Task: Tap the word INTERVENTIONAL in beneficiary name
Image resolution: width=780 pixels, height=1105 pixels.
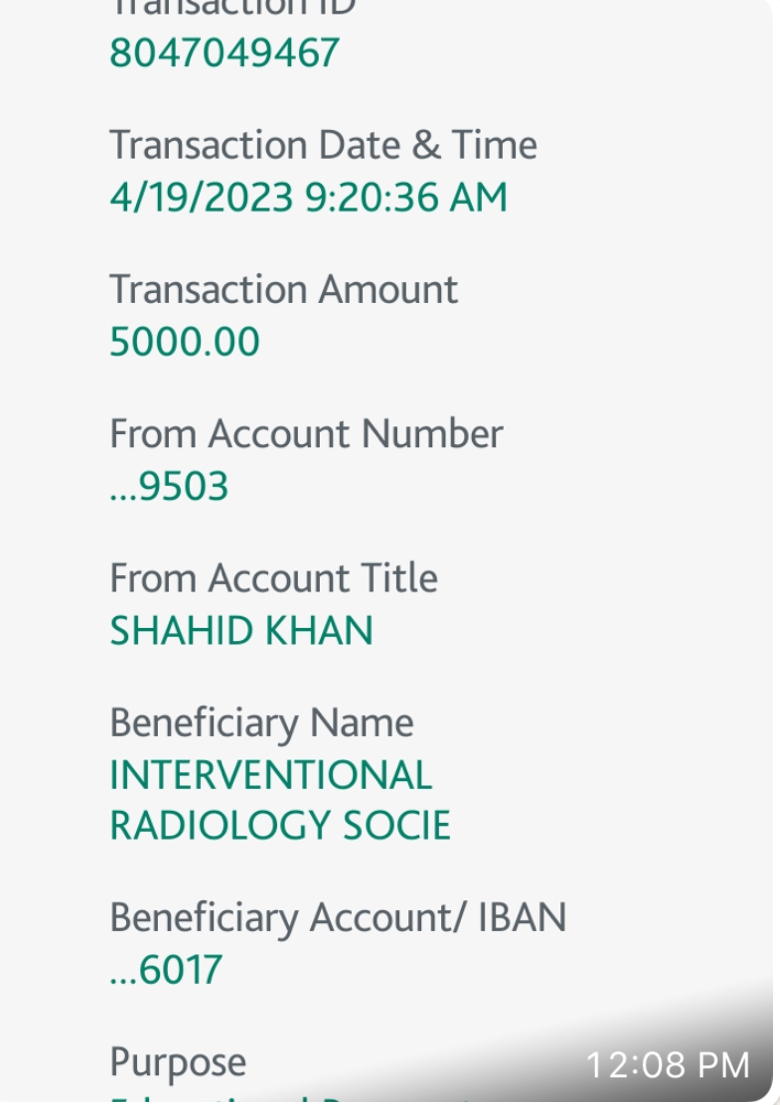Action: point(270,775)
